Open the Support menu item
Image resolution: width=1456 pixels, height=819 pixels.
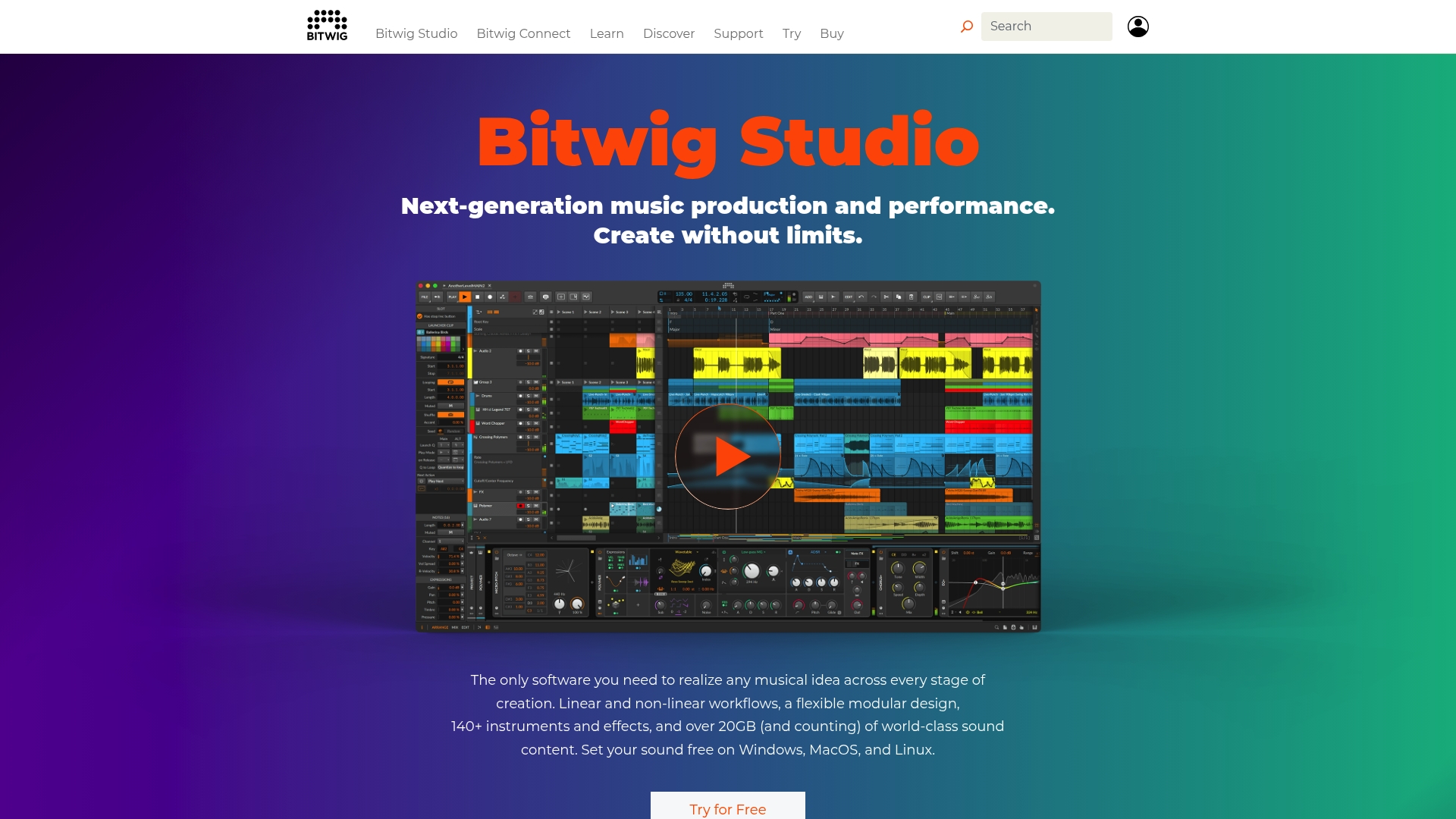click(739, 33)
